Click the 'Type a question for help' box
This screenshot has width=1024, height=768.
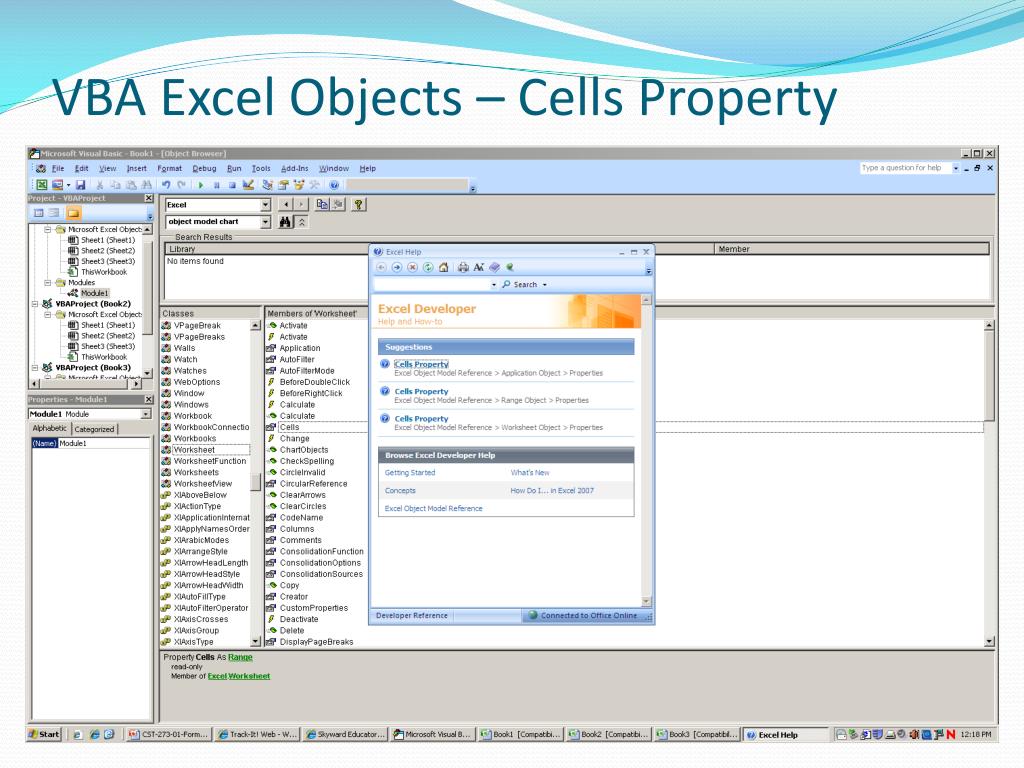[904, 168]
